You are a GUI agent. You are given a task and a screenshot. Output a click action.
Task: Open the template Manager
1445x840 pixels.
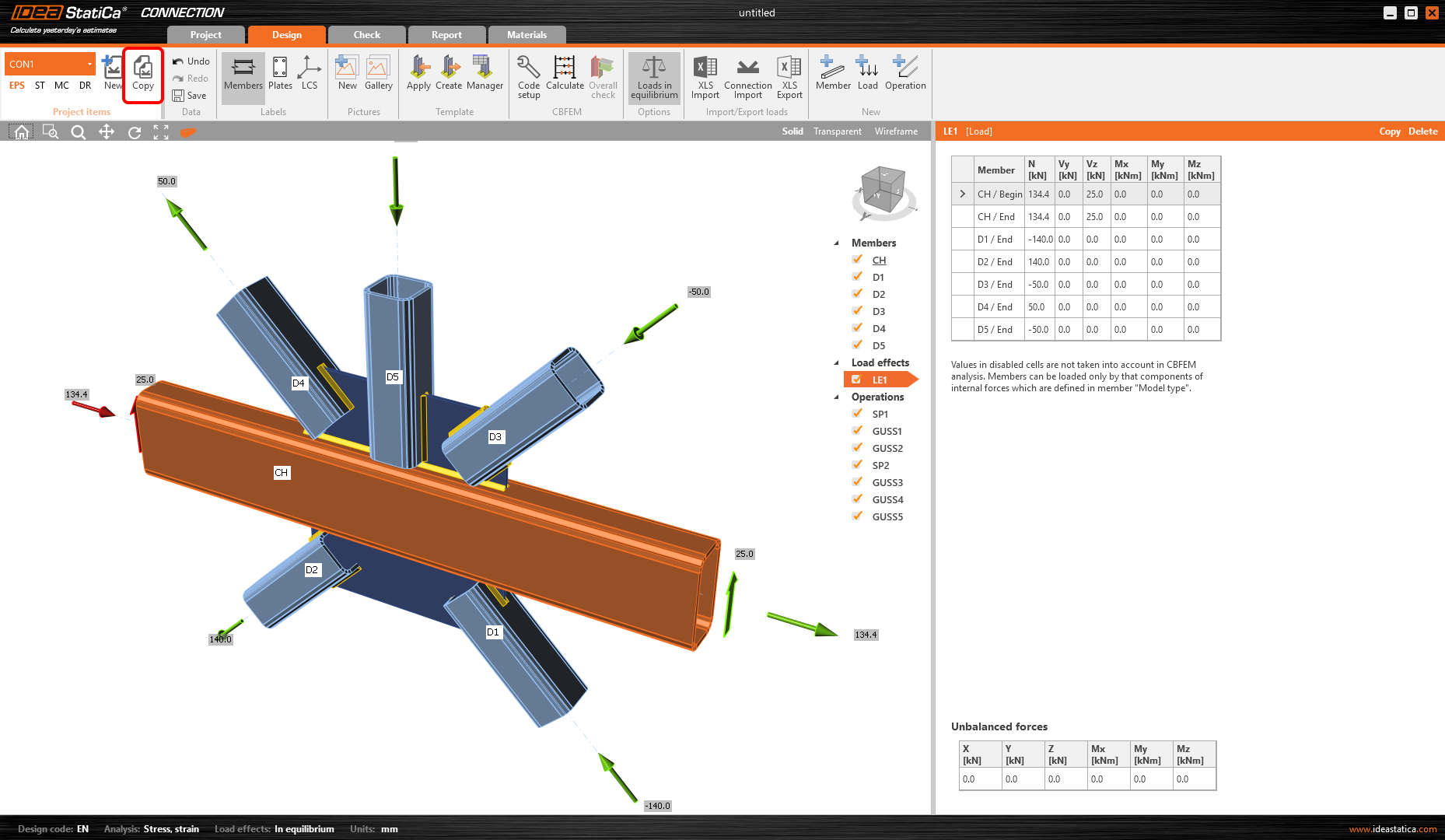tap(485, 75)
